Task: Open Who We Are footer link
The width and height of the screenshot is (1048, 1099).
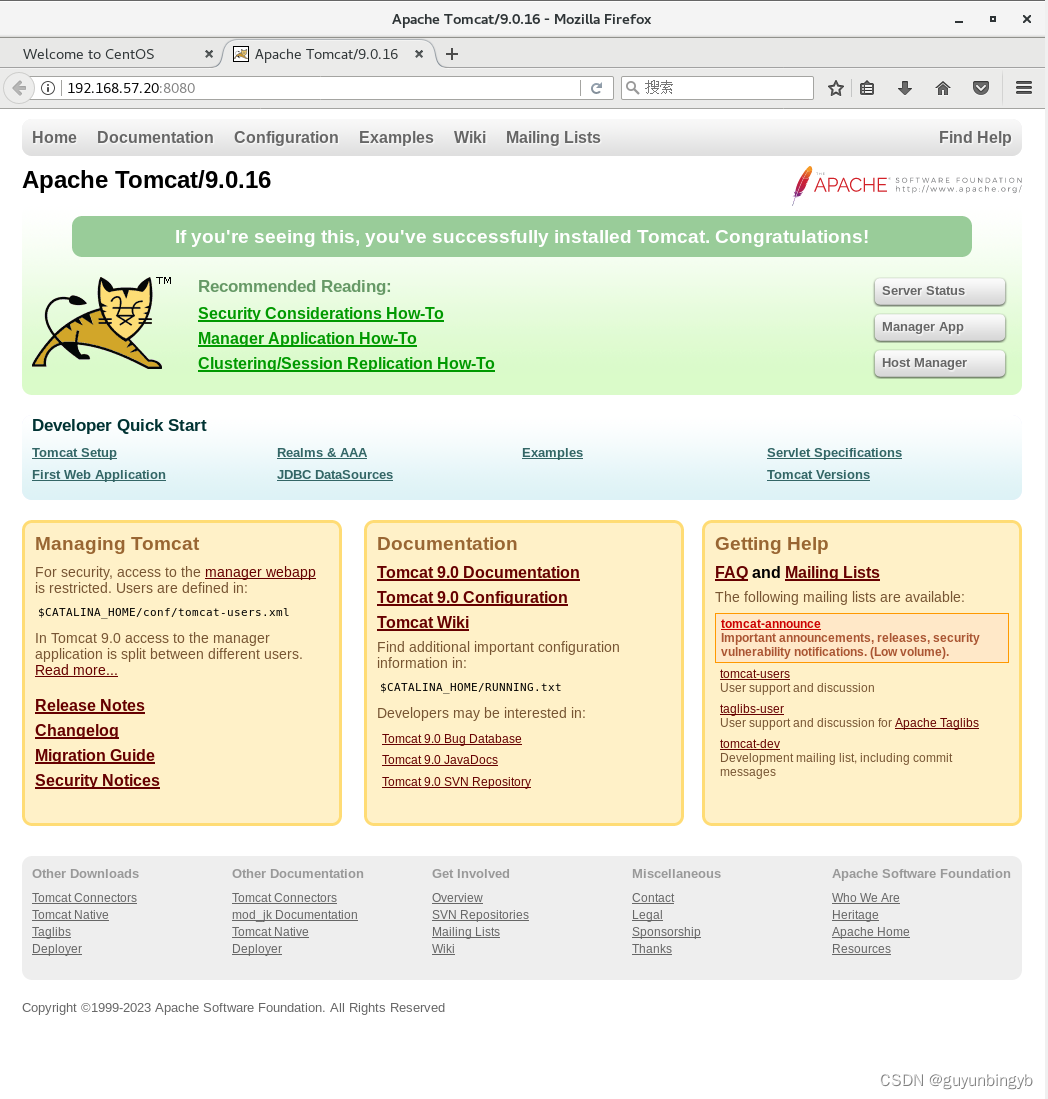Action: 866,898
